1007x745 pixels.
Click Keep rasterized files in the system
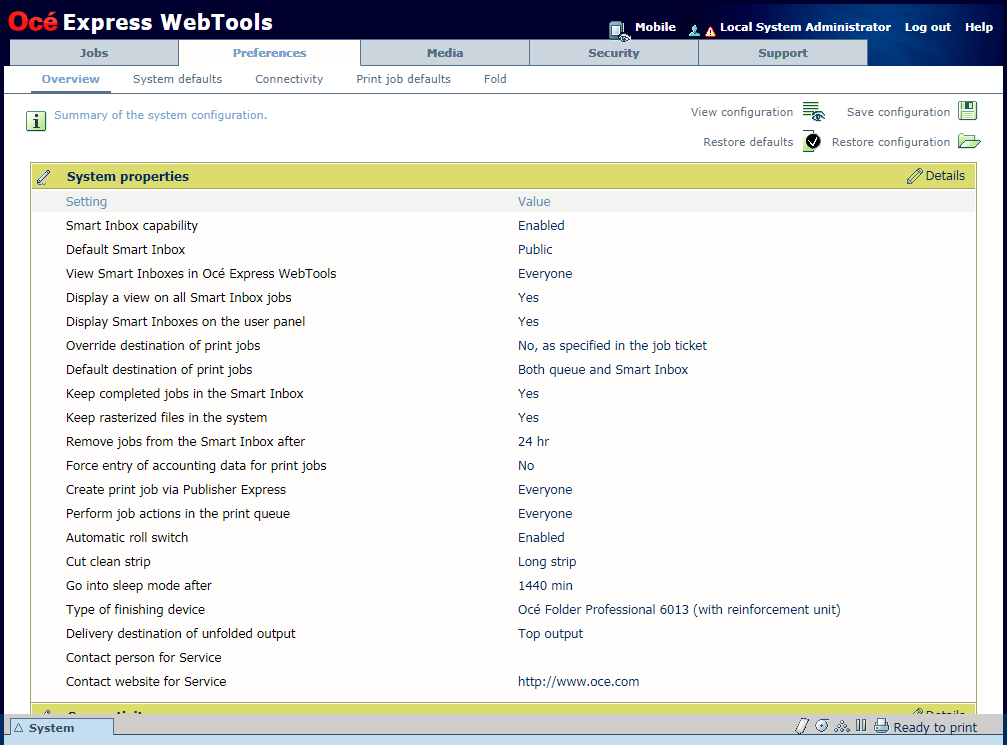[x=166, y=417]
